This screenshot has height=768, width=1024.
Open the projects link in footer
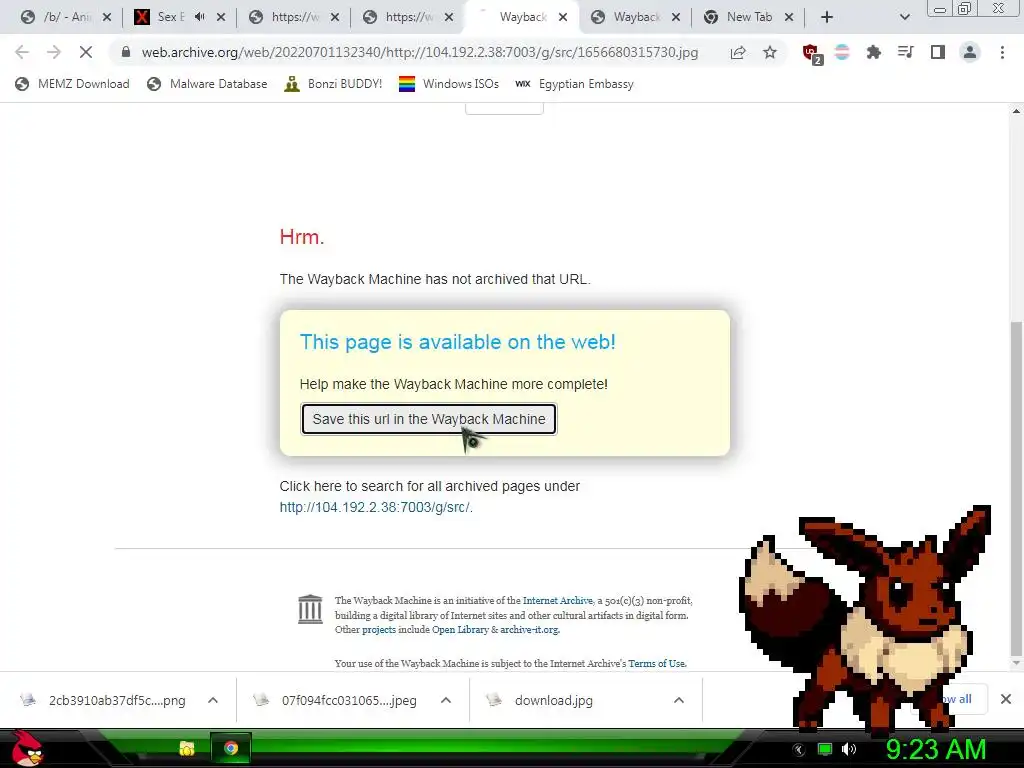coord(379,630)
